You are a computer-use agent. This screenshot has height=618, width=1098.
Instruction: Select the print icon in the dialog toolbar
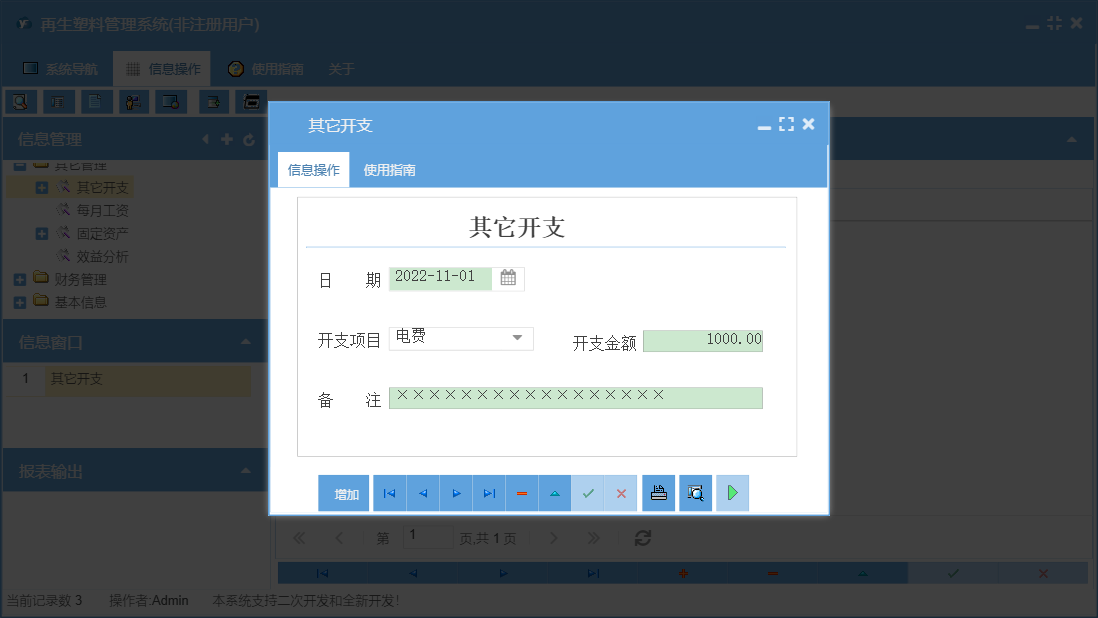click(x=658, y=492)
